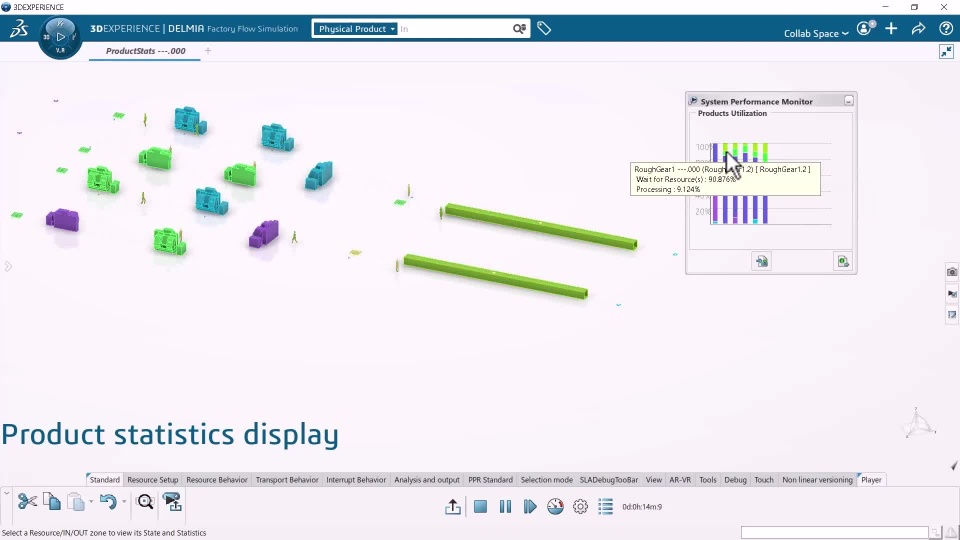Click the search magnifier icon in the search bar

tap(519, 29)
